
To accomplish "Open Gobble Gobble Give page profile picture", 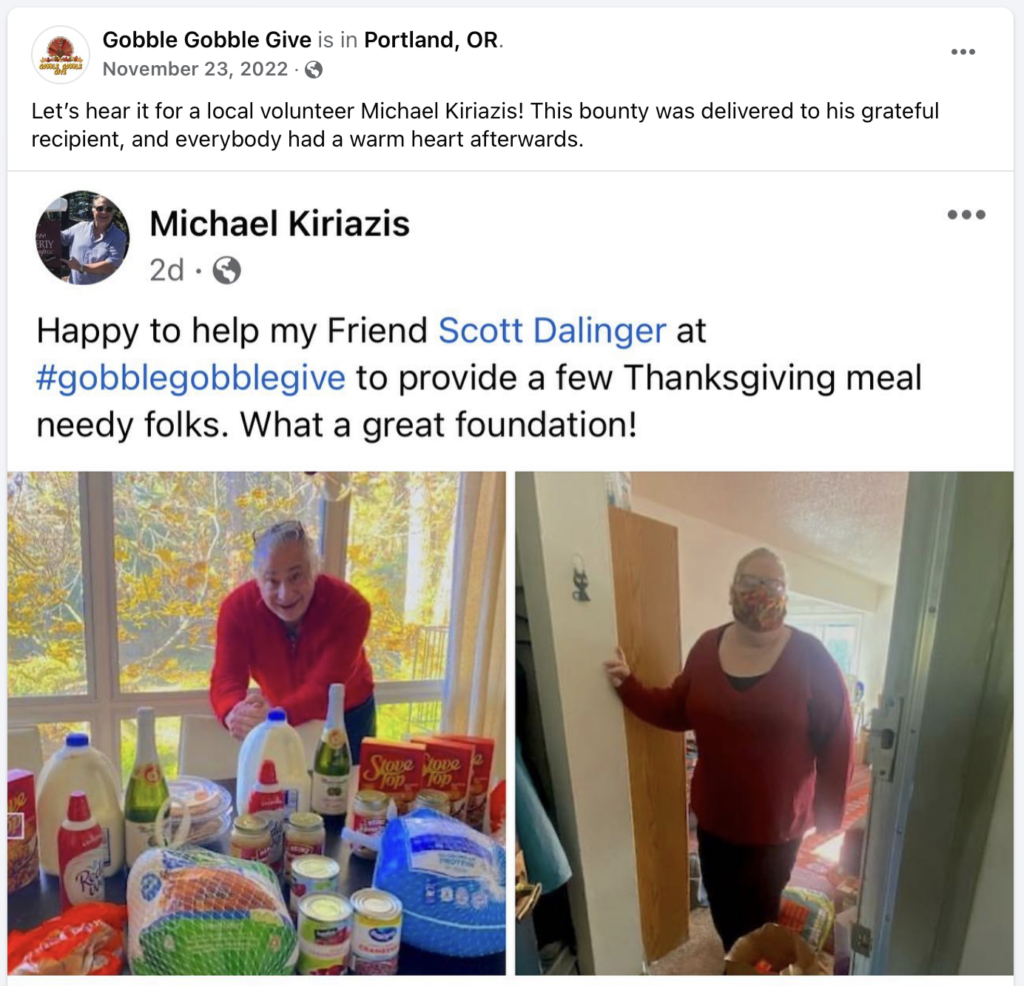I will pyautogui.click(x=61, y=55).
